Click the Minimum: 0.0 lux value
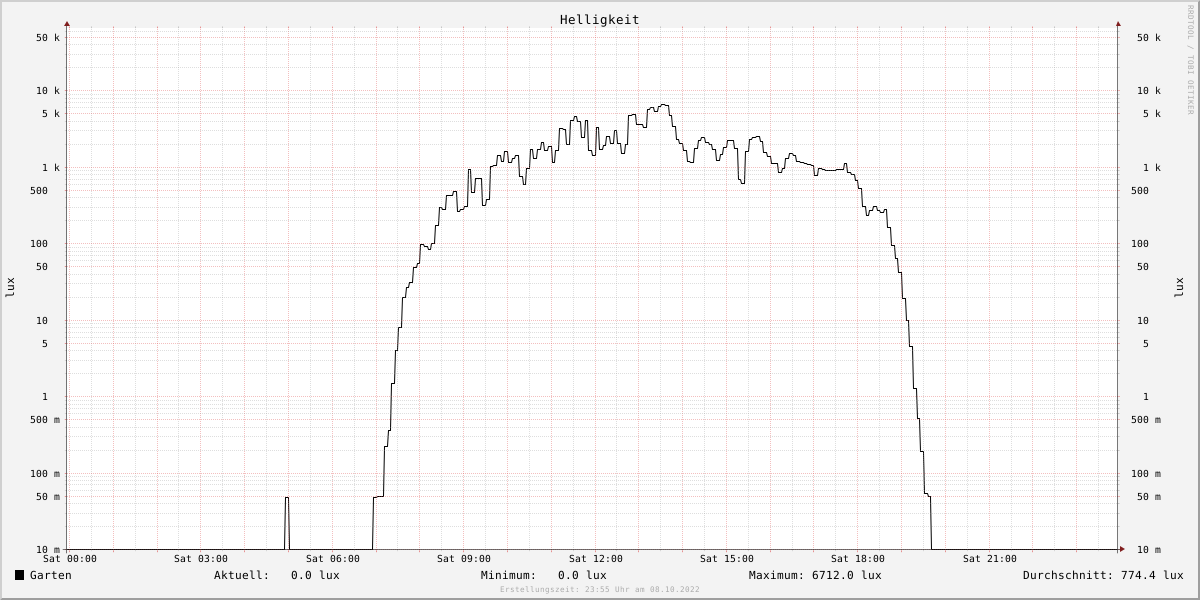Image resolution: width=1200 pixels, height=600 pixels. point(544,575)
